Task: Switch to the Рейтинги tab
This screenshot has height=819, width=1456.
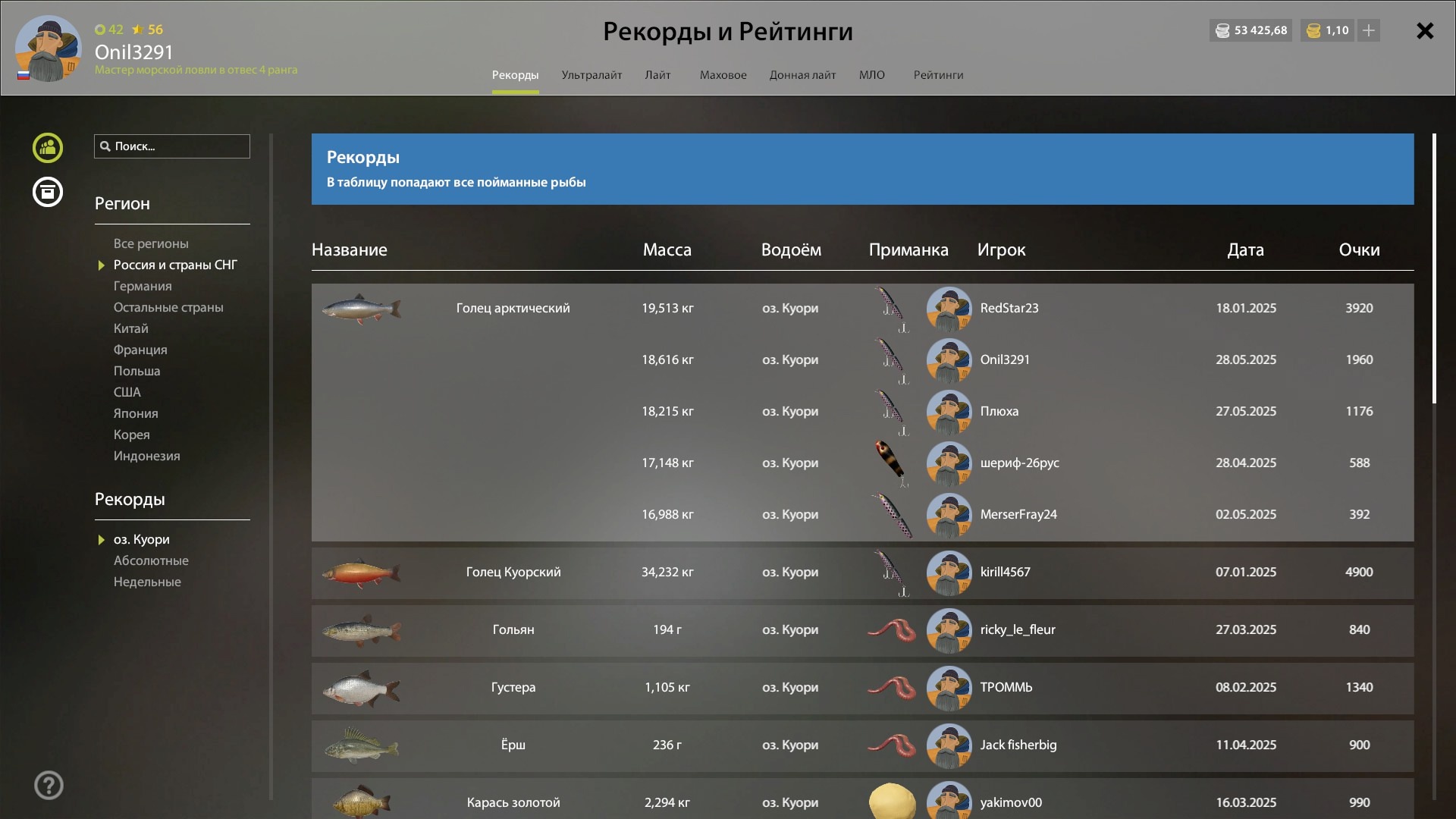Action: pyautogui.click(x=938, y=75)
